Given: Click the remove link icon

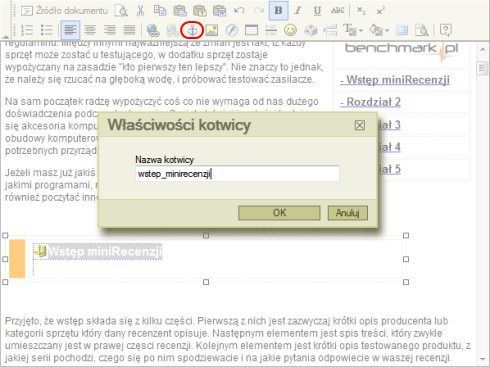Looking at the screenshot, I should pos(173,30).
